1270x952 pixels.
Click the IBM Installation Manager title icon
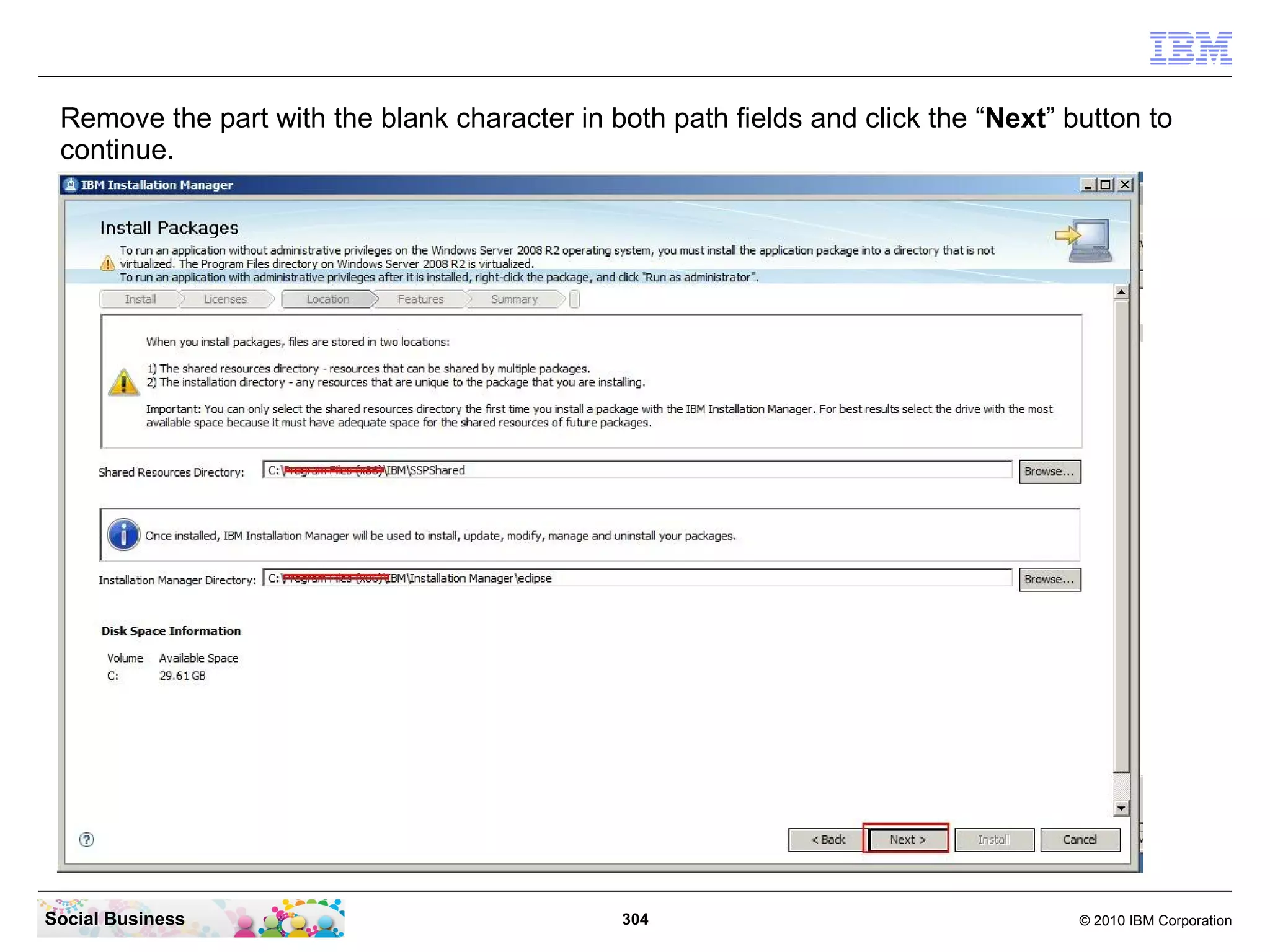pos(71,185)
